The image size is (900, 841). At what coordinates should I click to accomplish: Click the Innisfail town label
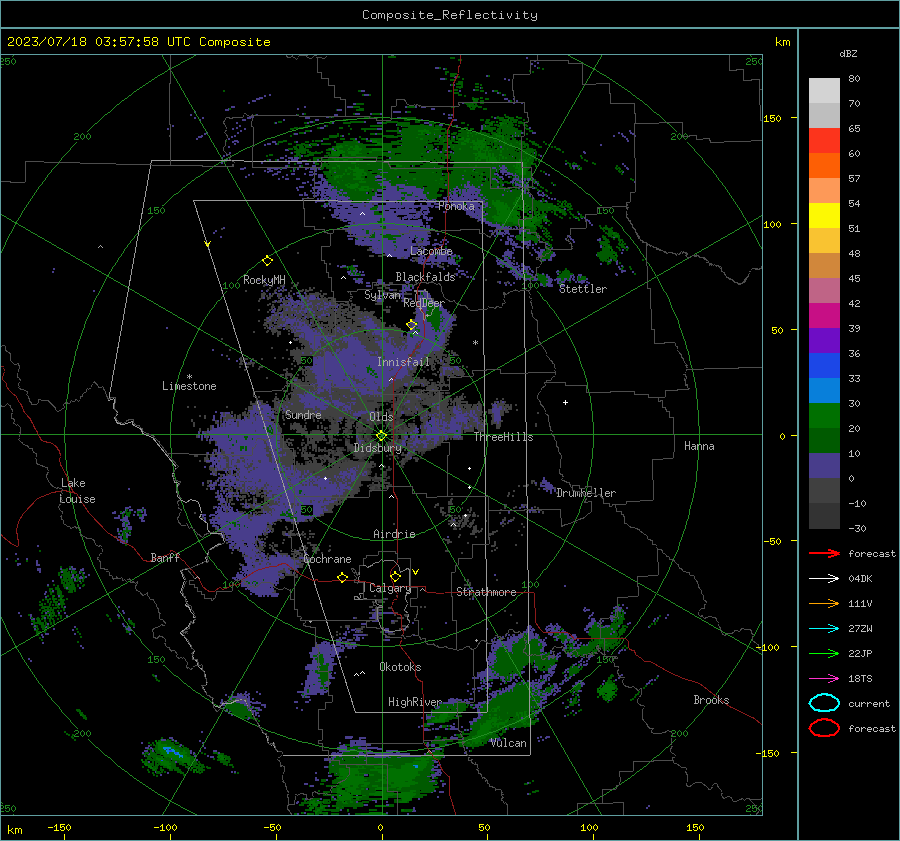click(x=403, y=362)
